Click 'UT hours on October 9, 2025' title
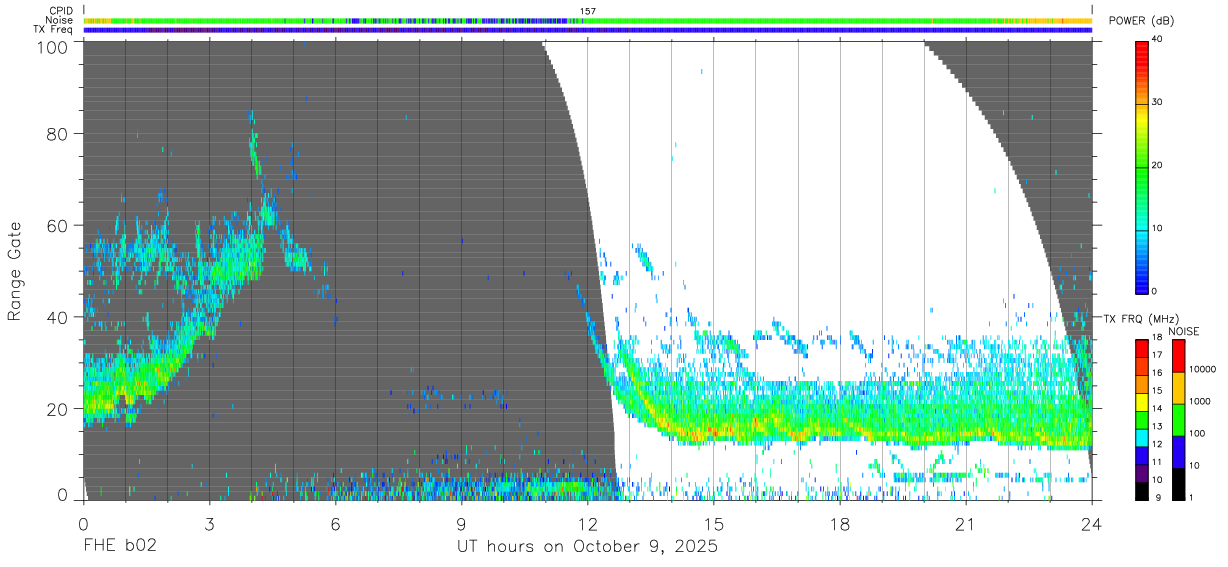The image size is (1228, 567). [587, 548]
